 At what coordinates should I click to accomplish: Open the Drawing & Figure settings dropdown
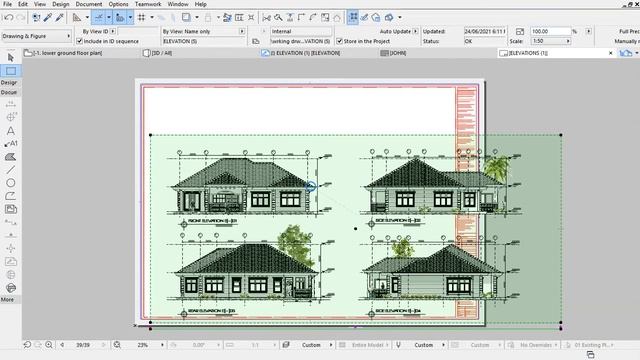tap(37, 36)
